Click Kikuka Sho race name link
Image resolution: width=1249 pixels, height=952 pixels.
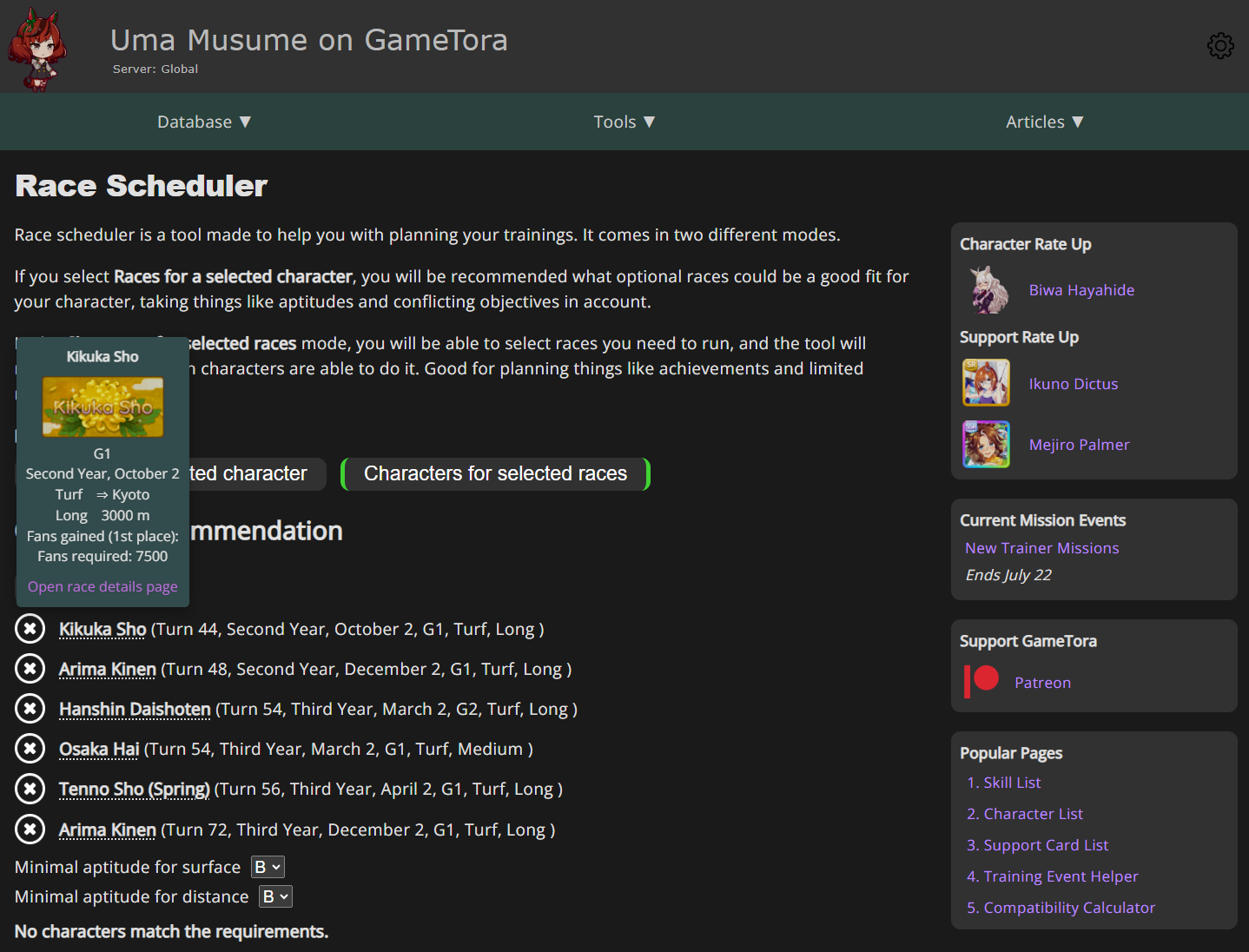[102, 629]
